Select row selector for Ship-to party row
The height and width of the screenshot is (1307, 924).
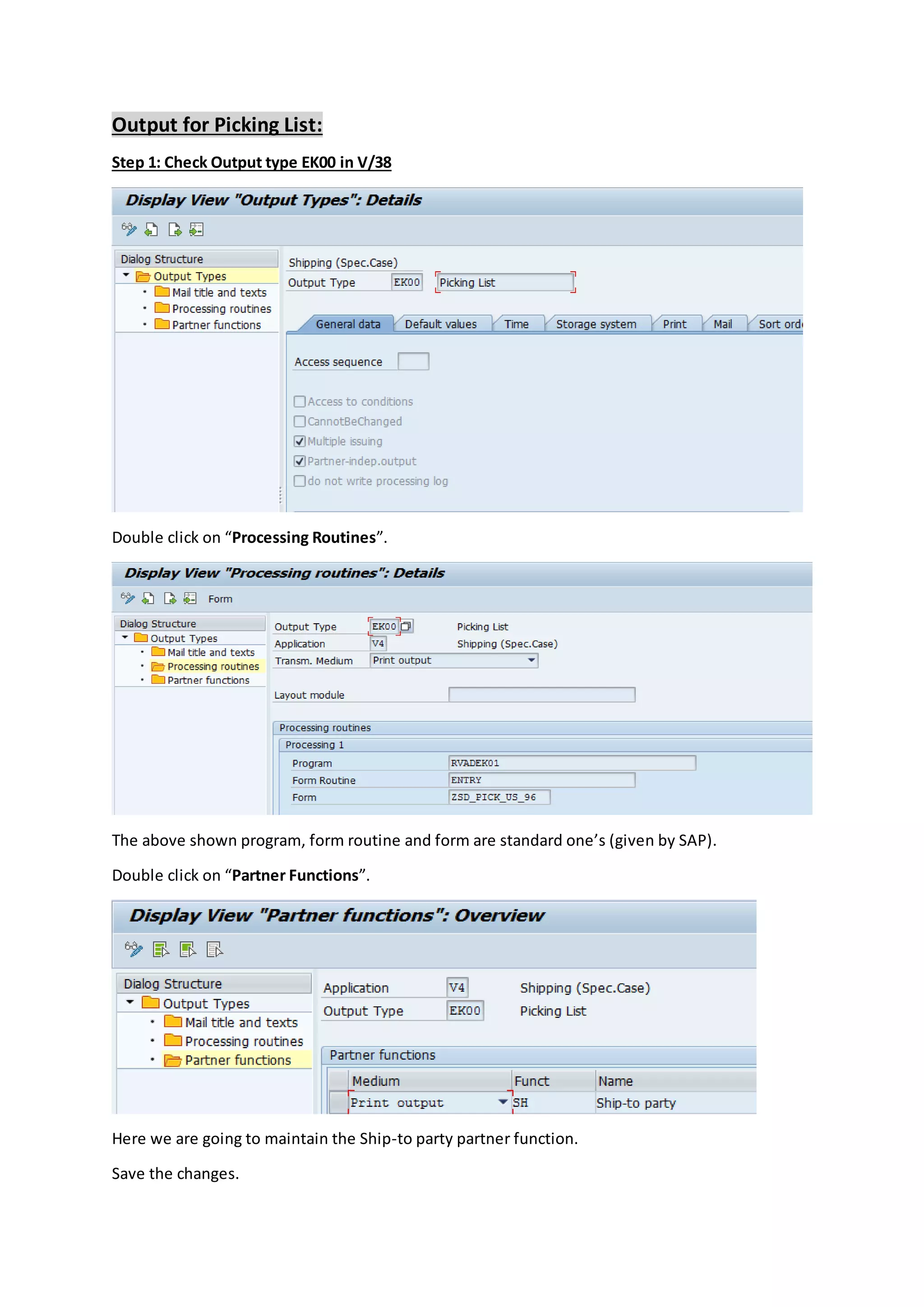tap(339, 1103)
